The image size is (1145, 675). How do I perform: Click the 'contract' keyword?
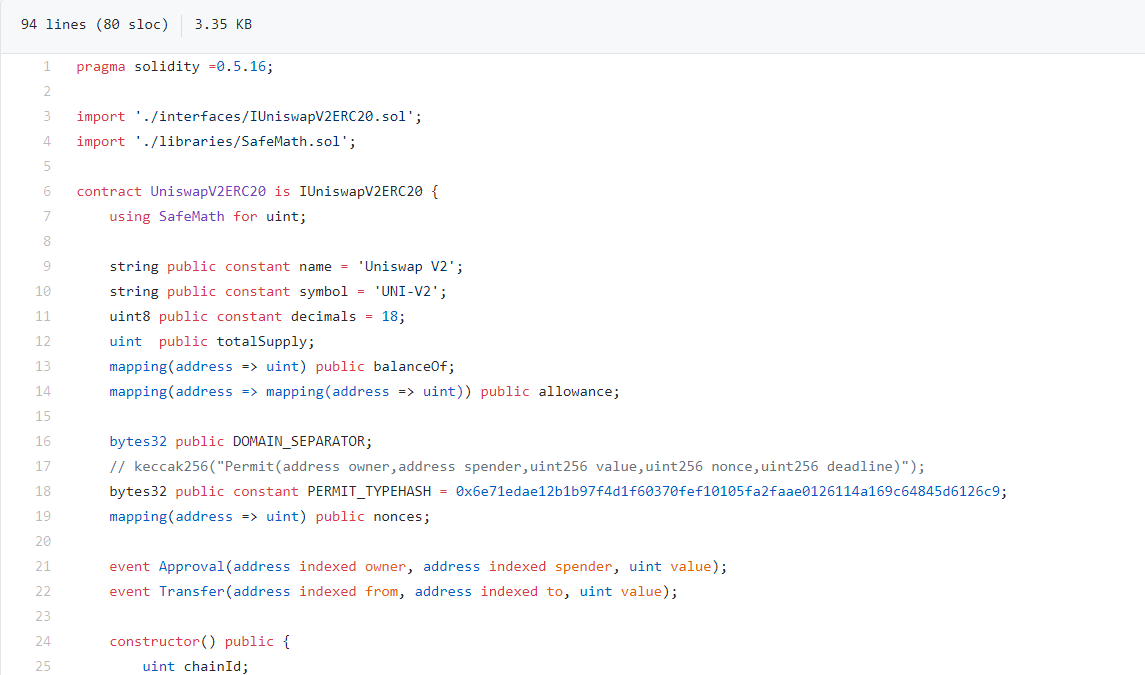(x=109, y=191)
